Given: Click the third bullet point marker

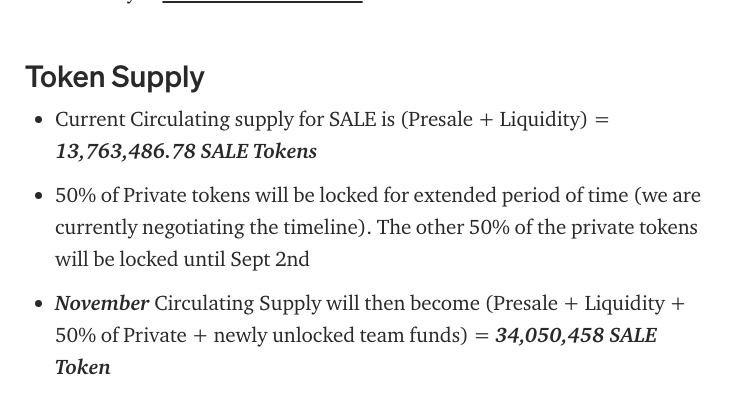Looking at the screenshot, I should pyautogui.click(x=39, y=304).
